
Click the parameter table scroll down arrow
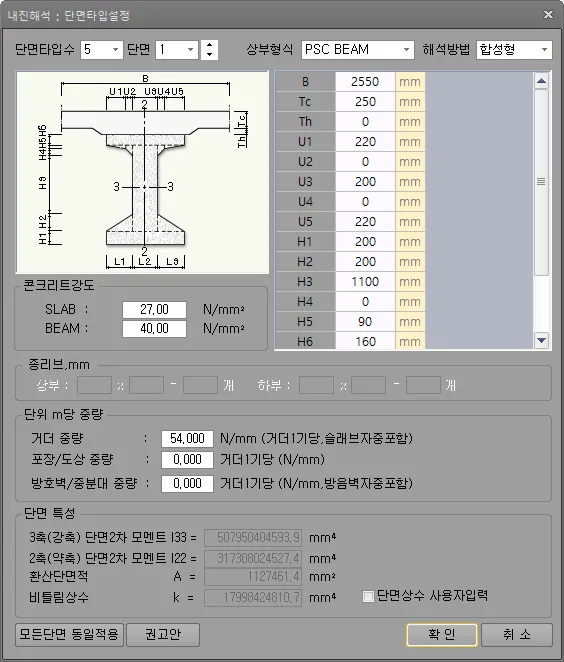542,340
